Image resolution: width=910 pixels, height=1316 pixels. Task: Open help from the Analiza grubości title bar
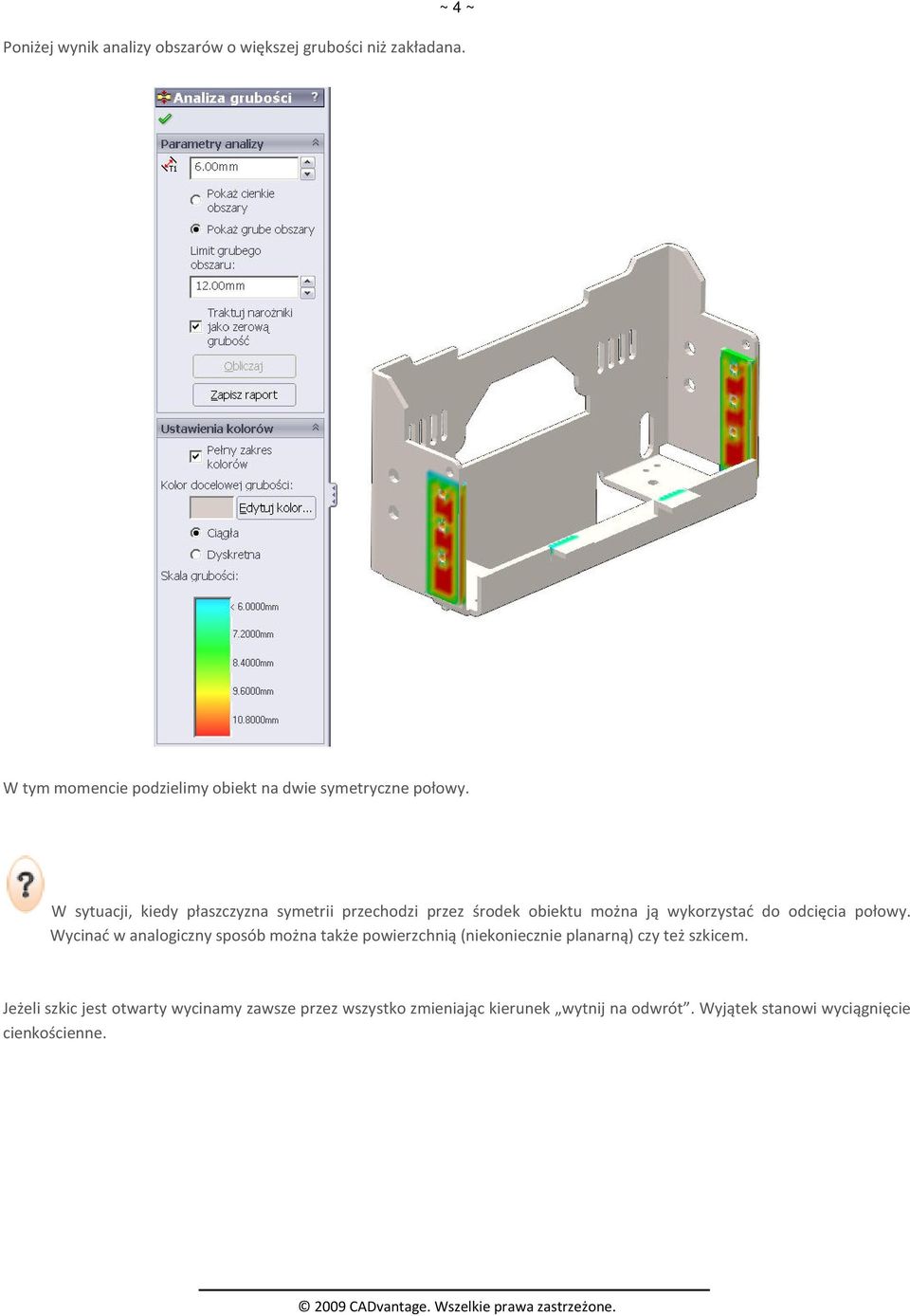[315, 97]
